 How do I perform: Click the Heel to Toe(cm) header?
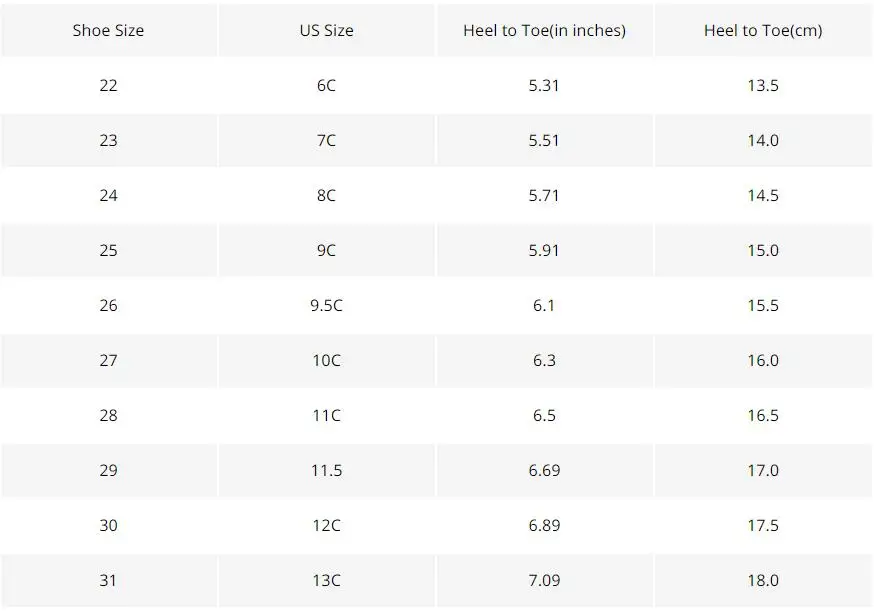coord(763,30)
